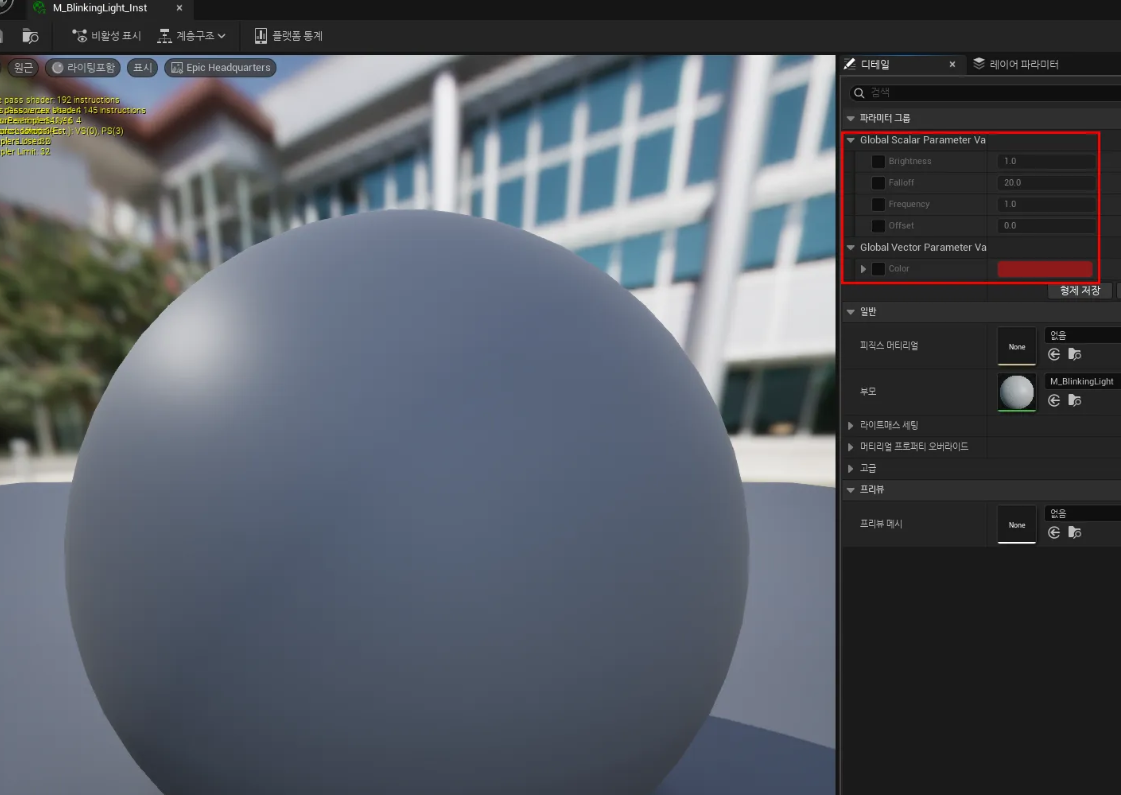1121x795 pixels.
Task: Select the M_BlinkingLight_Inst document tab
Action: pos(99,8)
